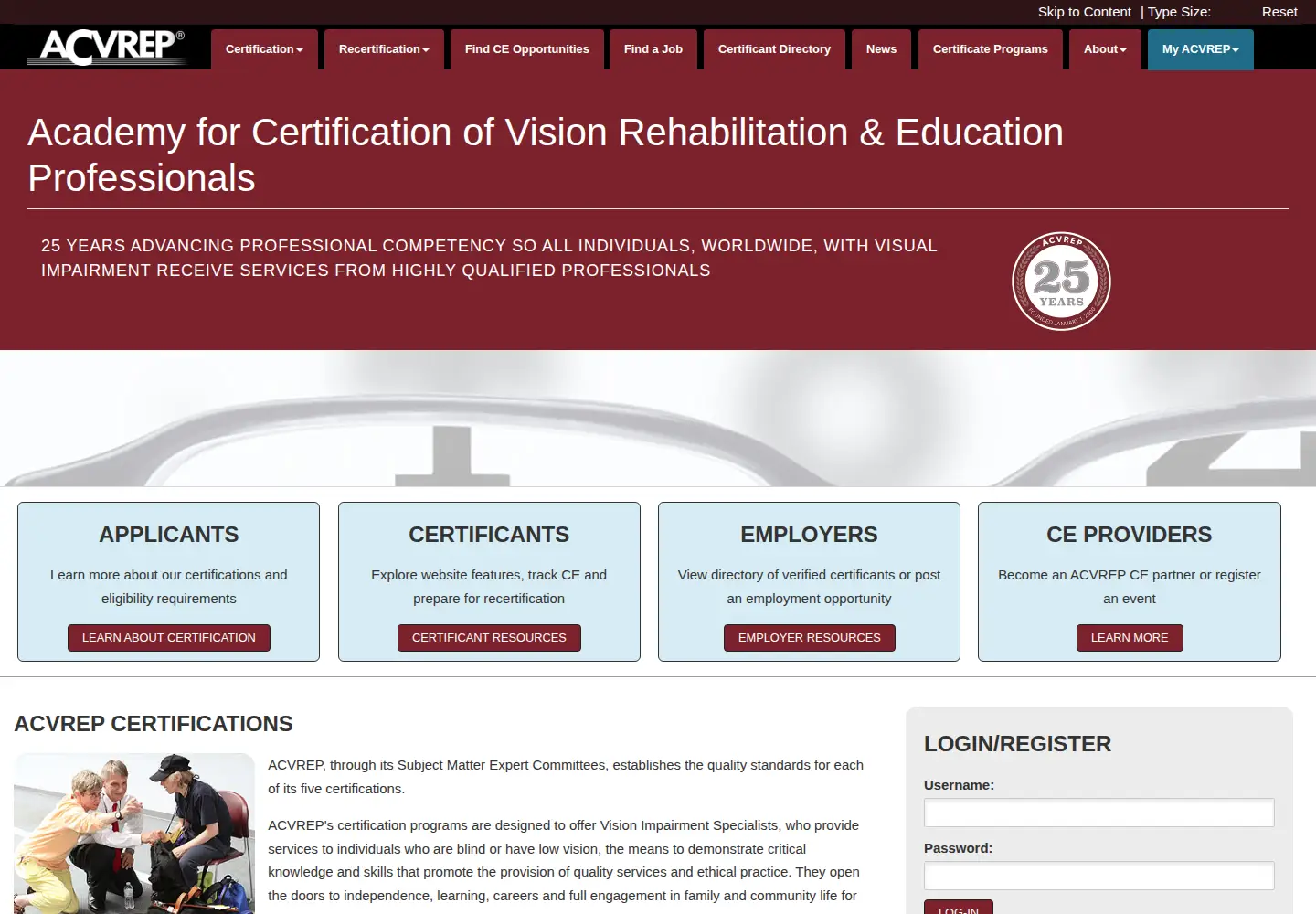Click the certification photo of people with guide dog

pos(134,834)
